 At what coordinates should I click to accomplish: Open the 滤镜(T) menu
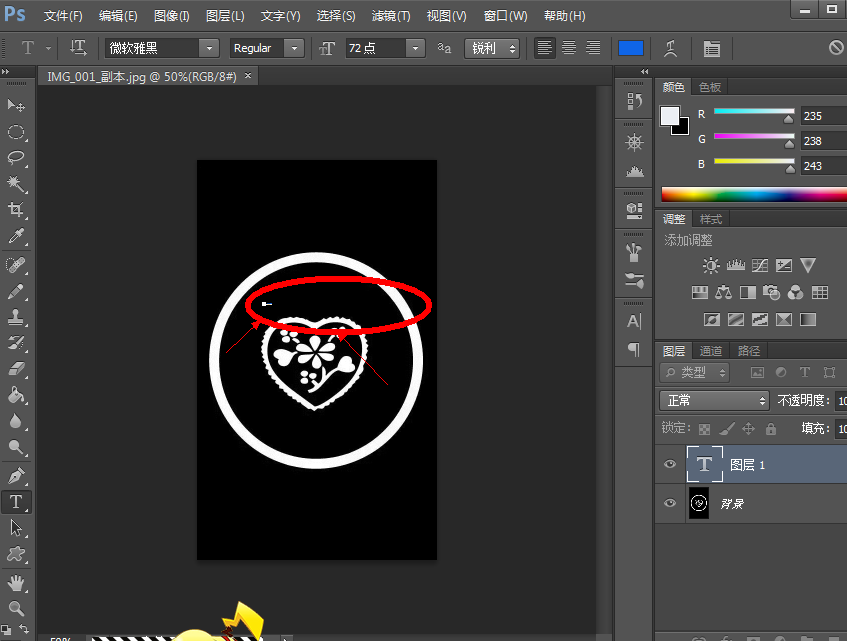tap(391, 16)
